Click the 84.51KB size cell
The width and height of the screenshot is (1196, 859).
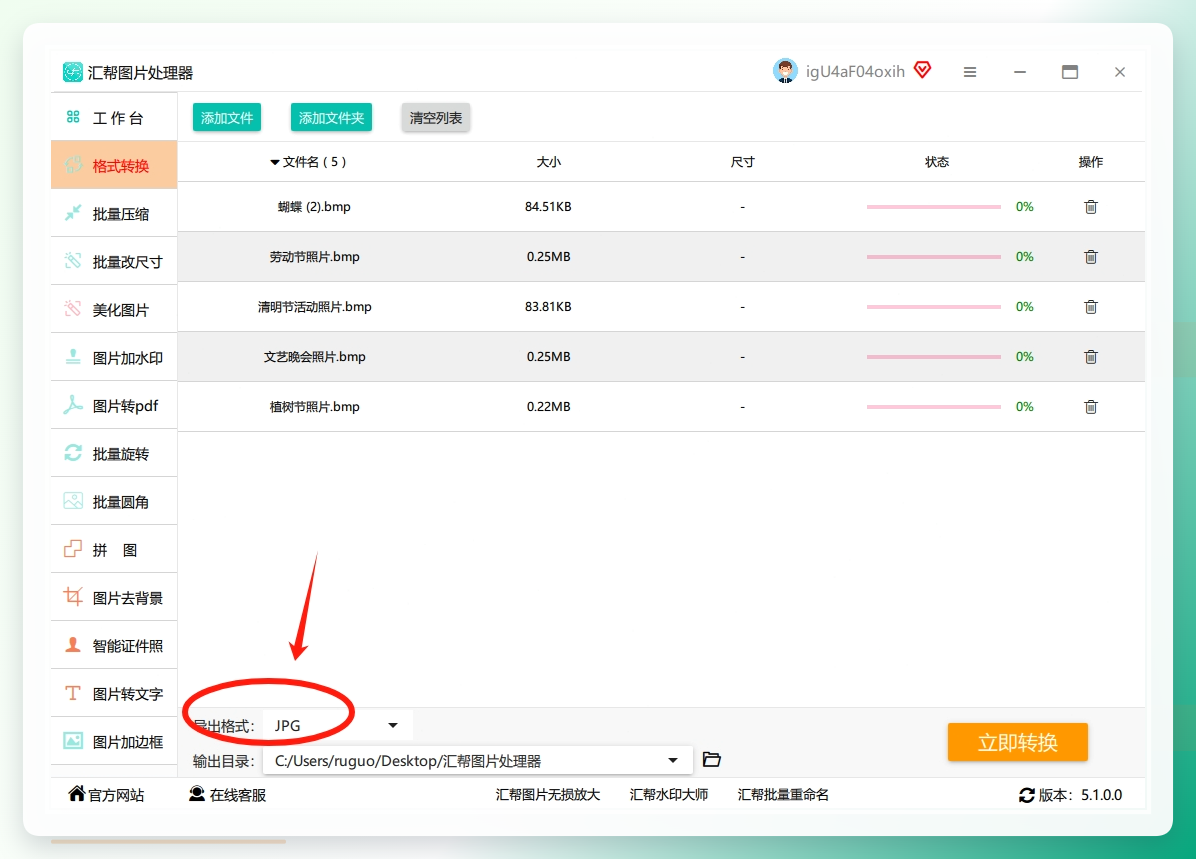point(548,207)
